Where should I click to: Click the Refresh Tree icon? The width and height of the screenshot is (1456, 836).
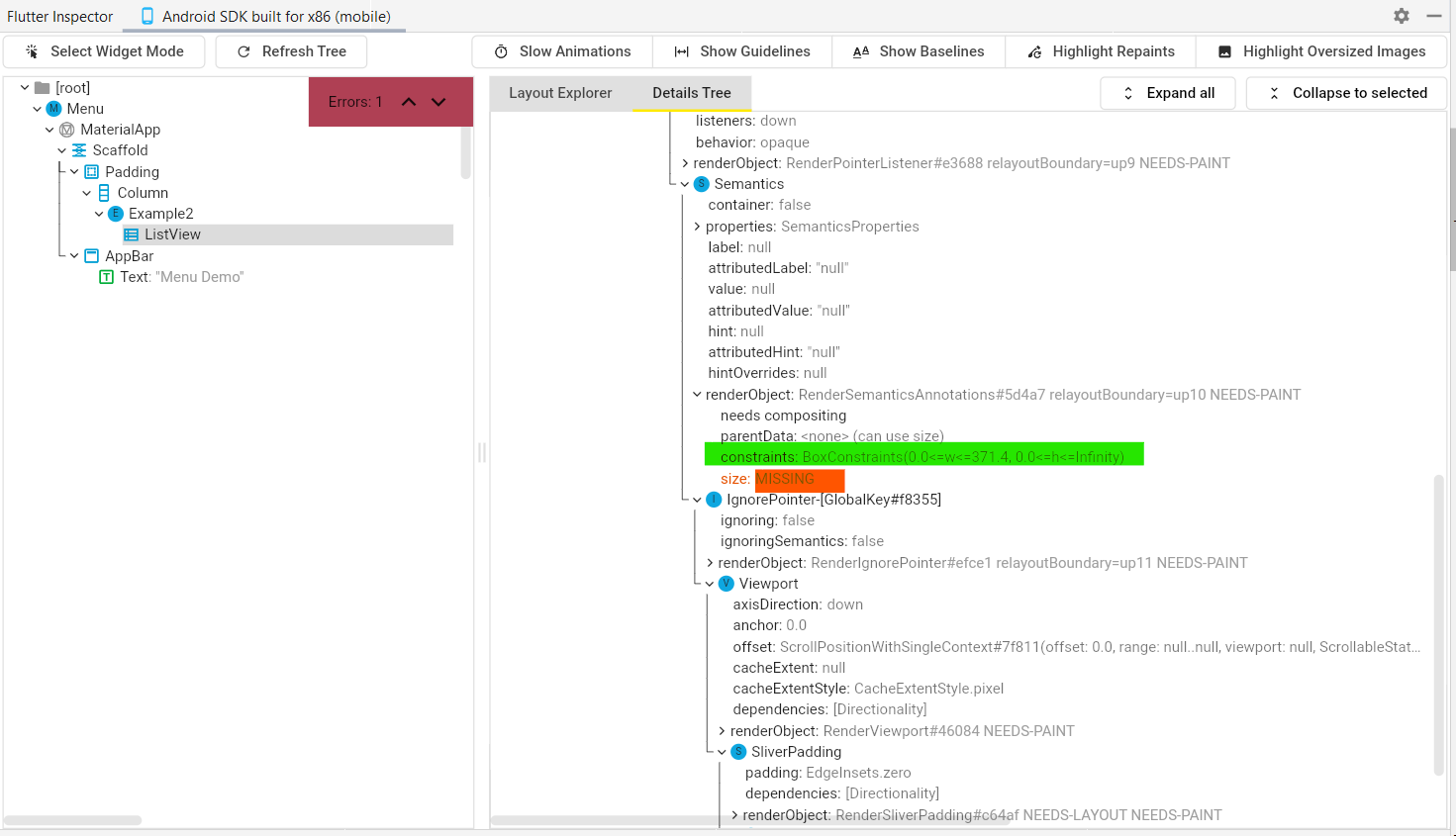[244, 50]
